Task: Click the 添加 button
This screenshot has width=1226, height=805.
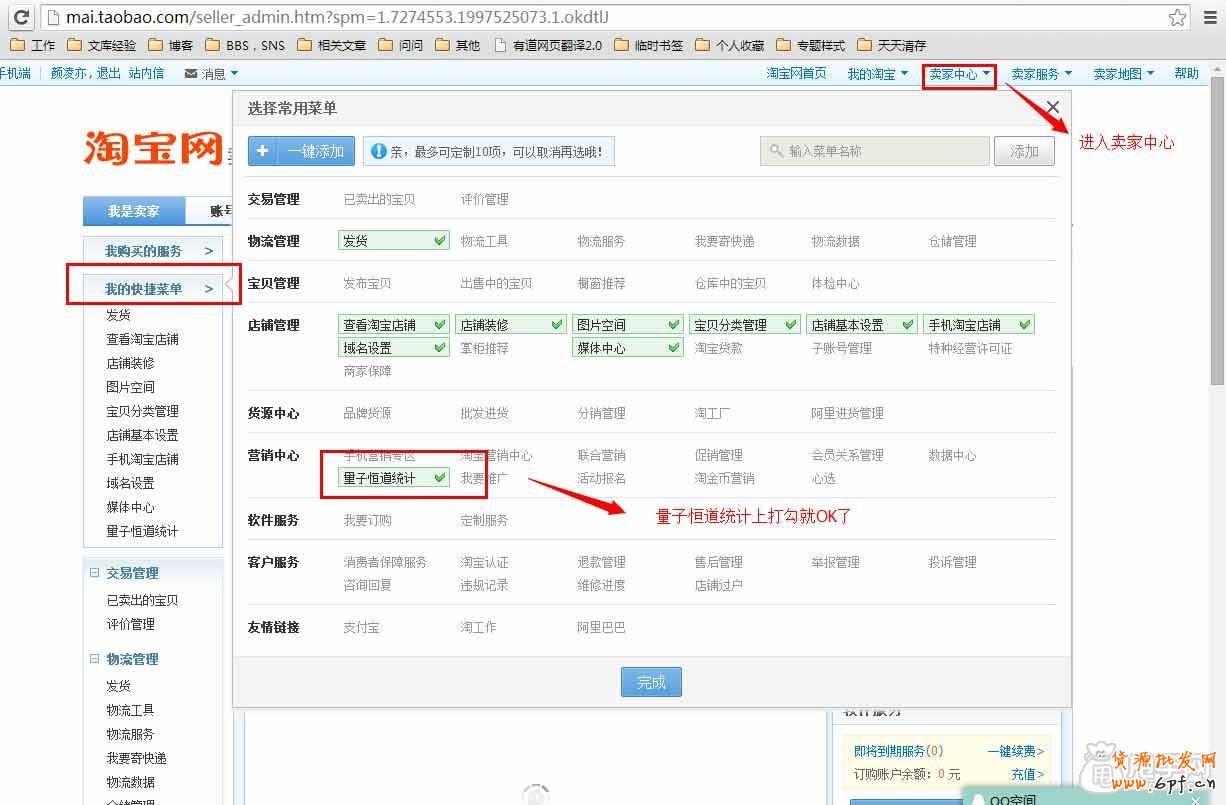Action: click(x=1024, y=150)
